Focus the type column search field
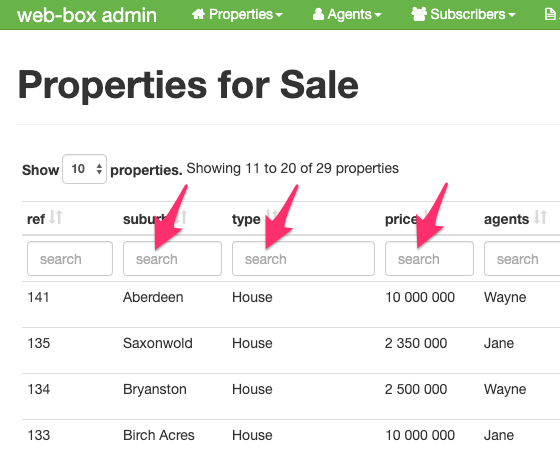Viewport: 560px width, 462px height. click(x=303, y=258)
